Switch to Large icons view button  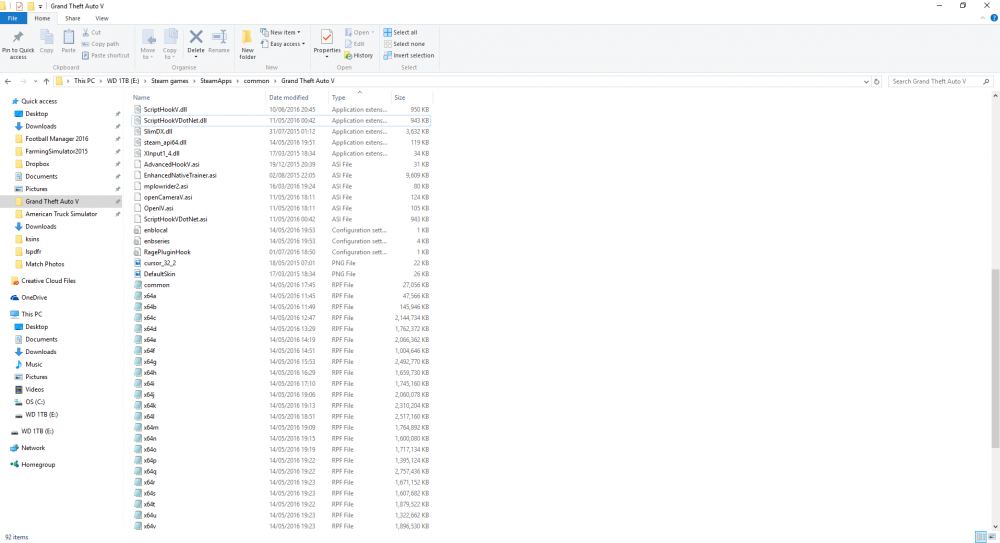pyautogui.click(x=992, y=537)
